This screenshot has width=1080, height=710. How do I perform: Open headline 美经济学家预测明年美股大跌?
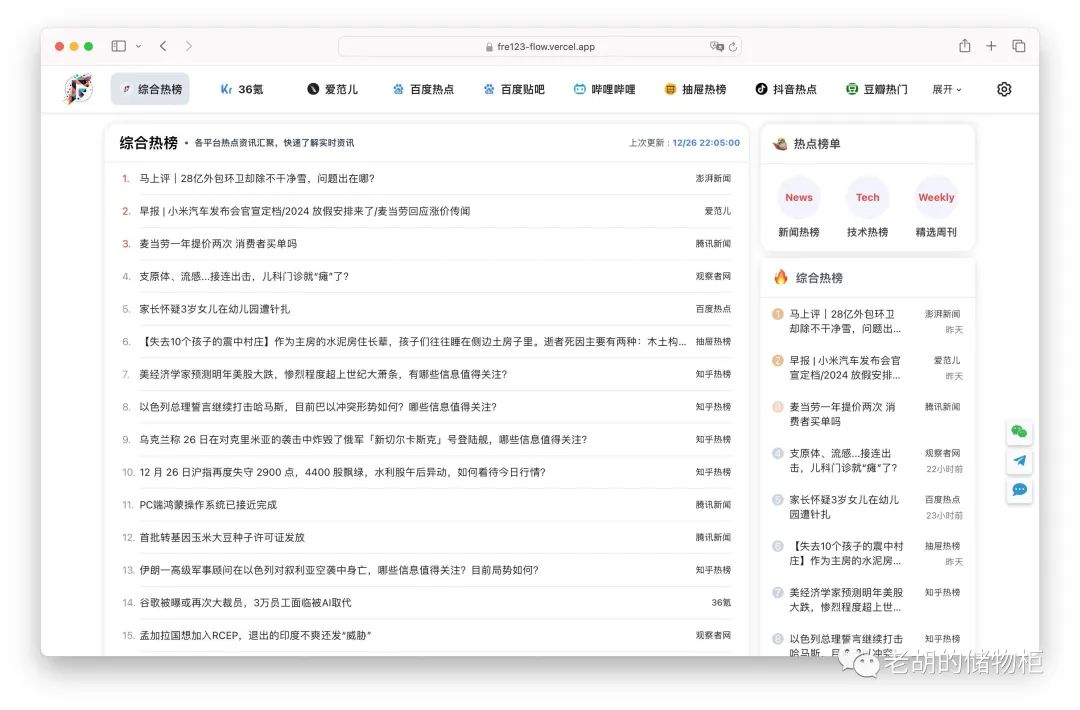click(x=323, y=374)
